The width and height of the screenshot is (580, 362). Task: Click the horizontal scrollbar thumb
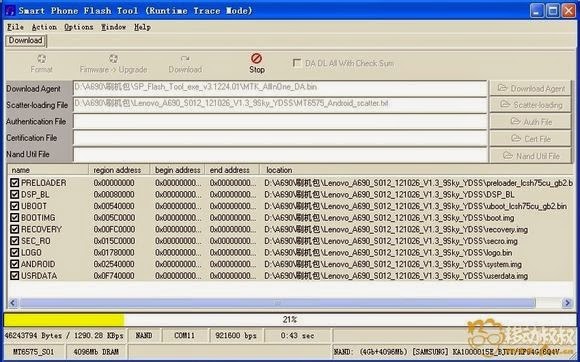coord(277,303)
